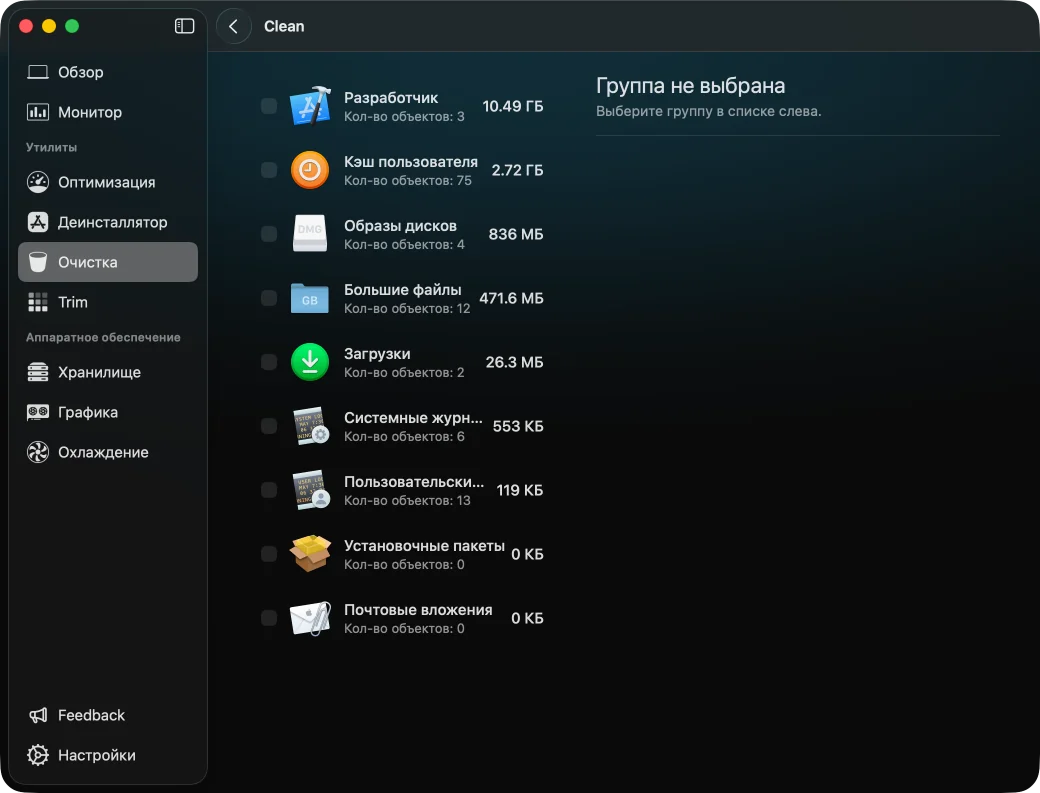Select the Большие файлы group title
Screen dimensions: 1040x793
403,290
